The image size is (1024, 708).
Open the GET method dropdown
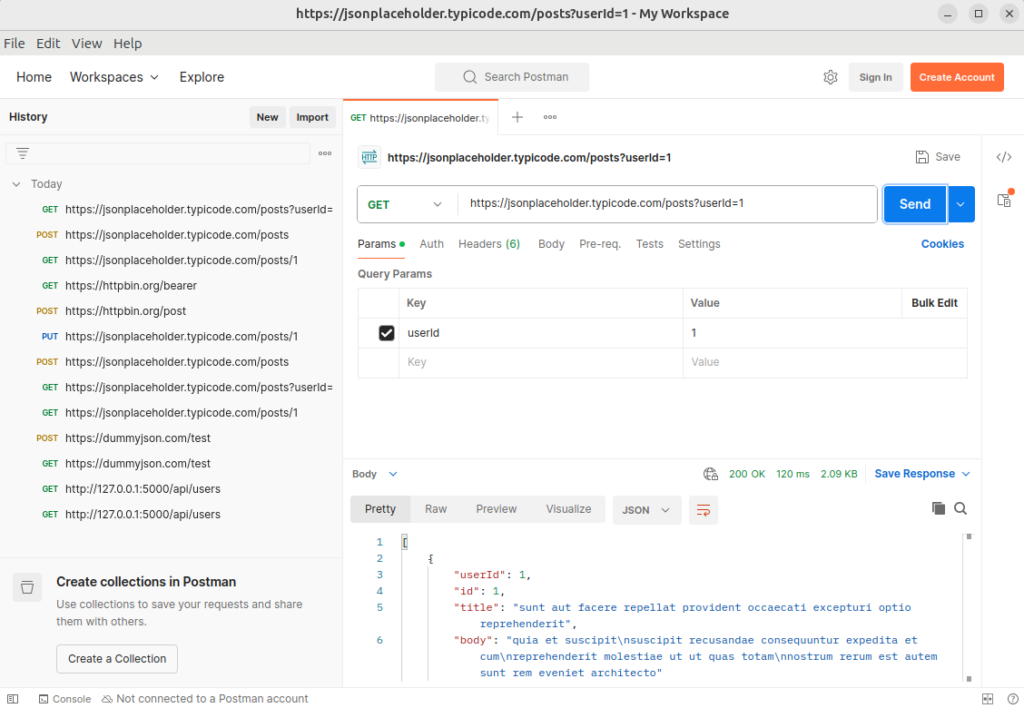pyautogui.click(x=405, y=204)
